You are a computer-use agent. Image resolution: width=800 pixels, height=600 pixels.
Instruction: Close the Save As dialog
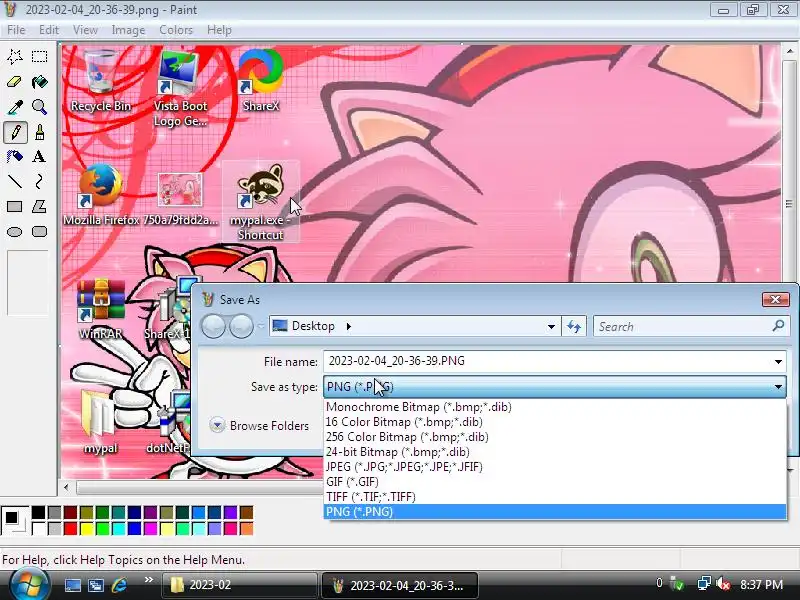point(775,299)
